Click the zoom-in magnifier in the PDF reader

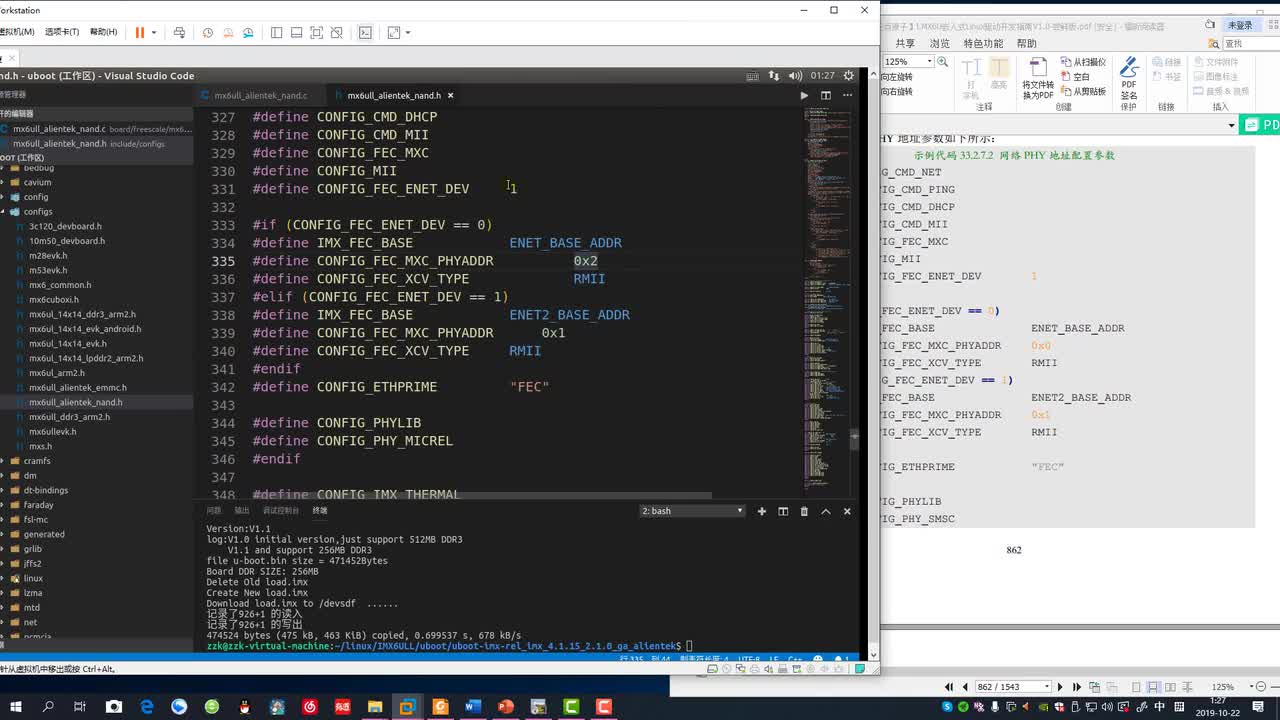coord(942,62)
